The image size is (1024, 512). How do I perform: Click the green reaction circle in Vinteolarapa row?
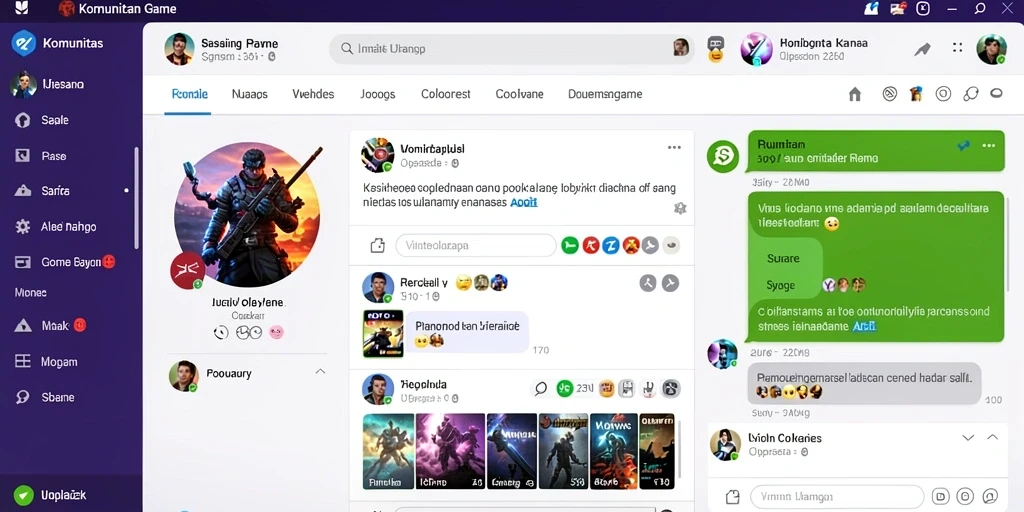570,246
